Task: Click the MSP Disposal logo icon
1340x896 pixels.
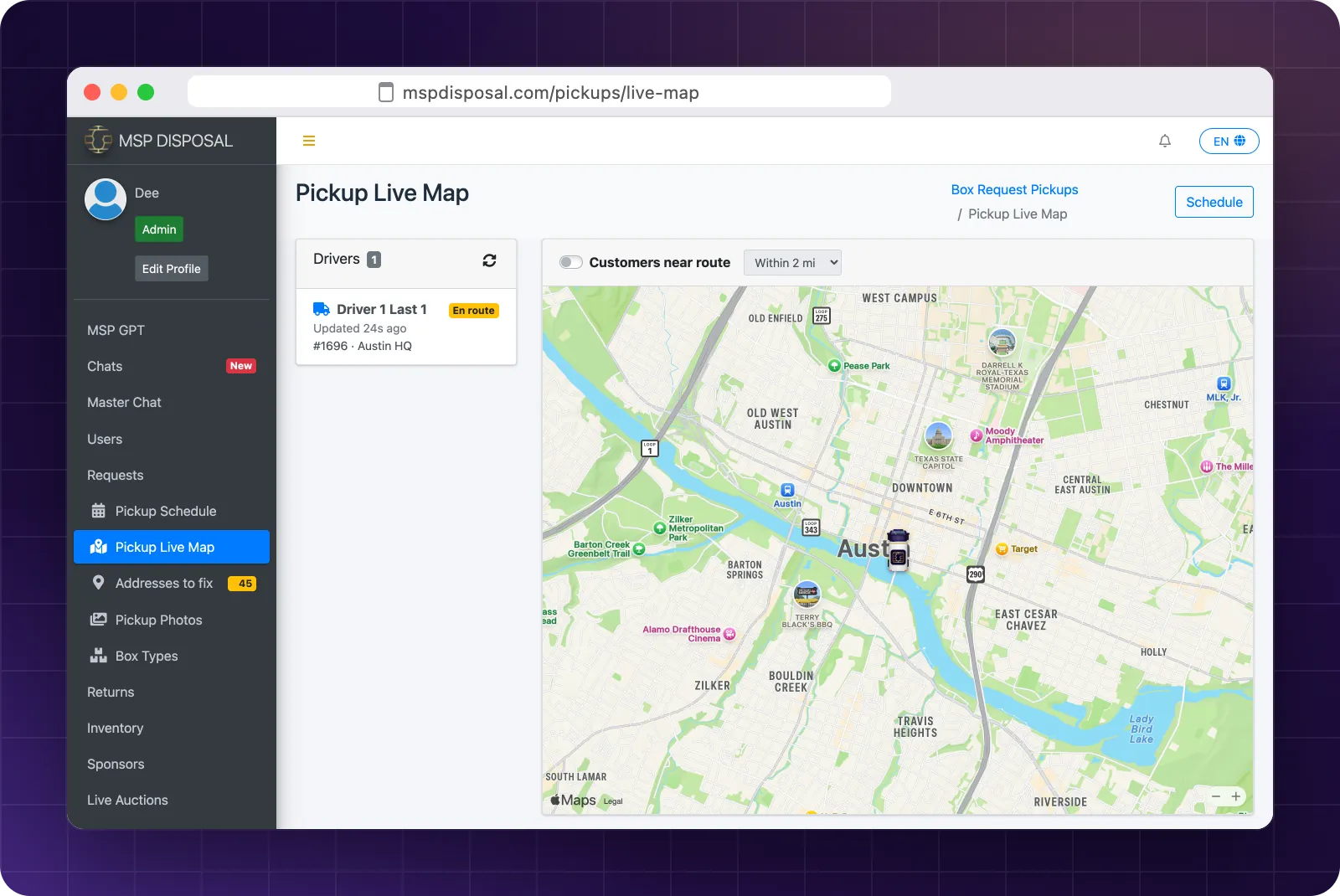Action: click(x=98, y=140)
